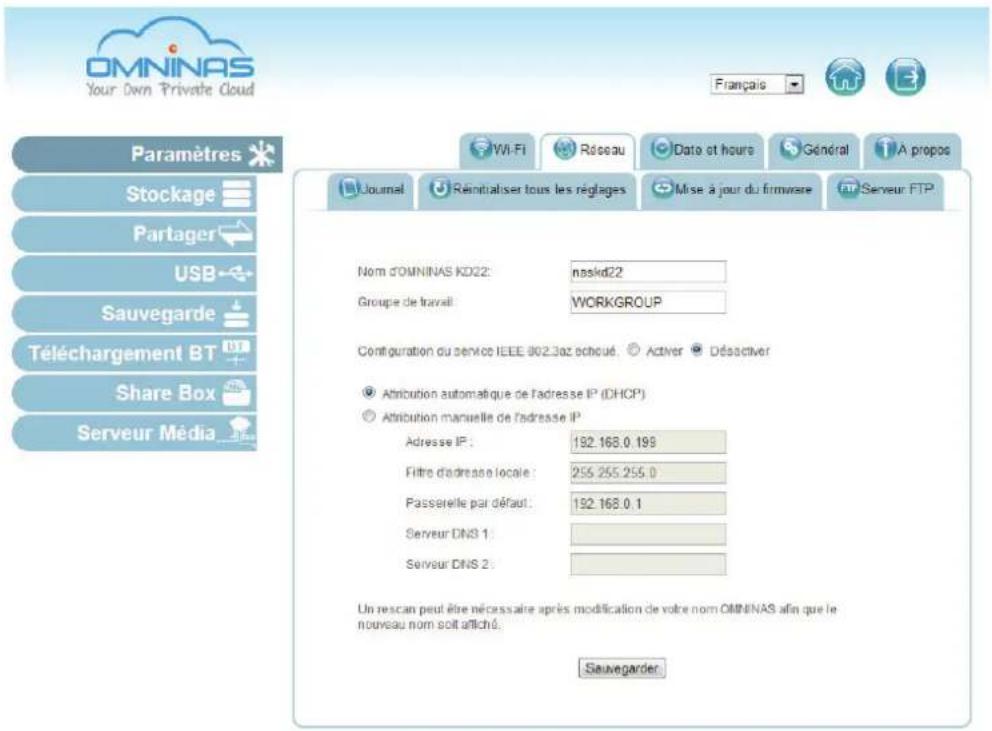Click the Serveur DNS 1 field
The image size is (992, 731).
648,534
